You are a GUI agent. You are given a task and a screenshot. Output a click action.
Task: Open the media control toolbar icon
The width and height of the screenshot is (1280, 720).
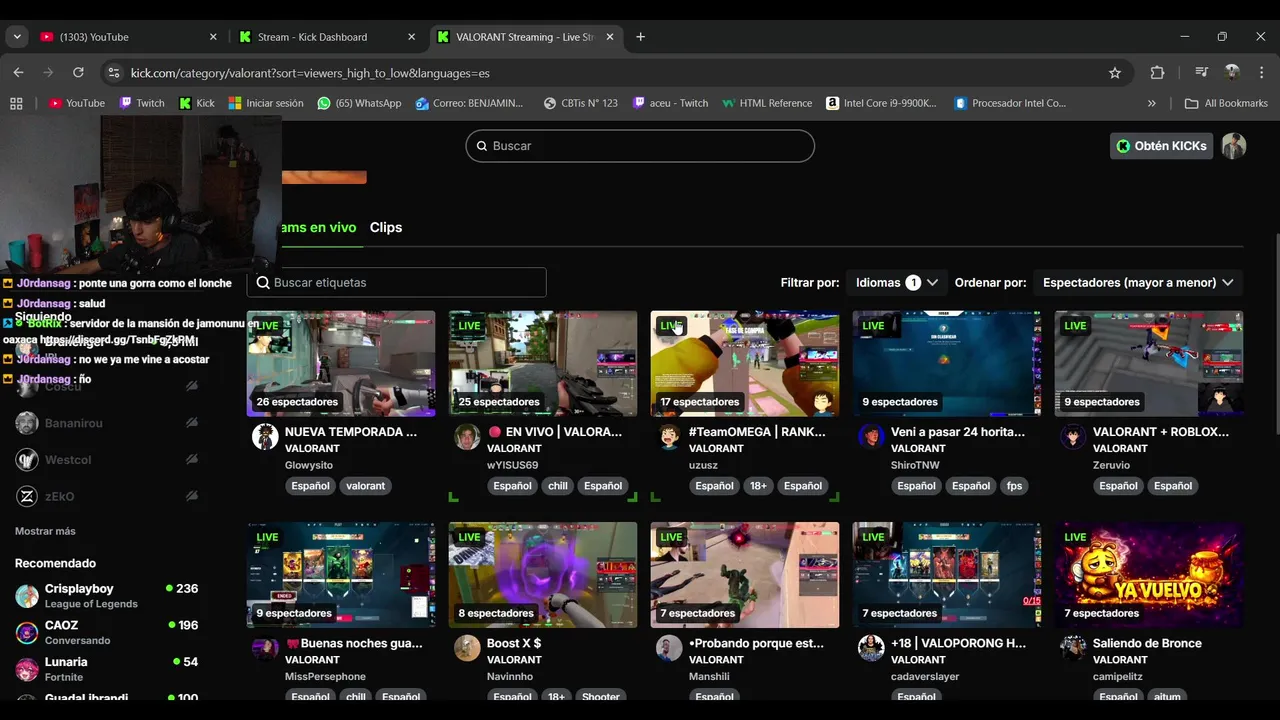1201,72
